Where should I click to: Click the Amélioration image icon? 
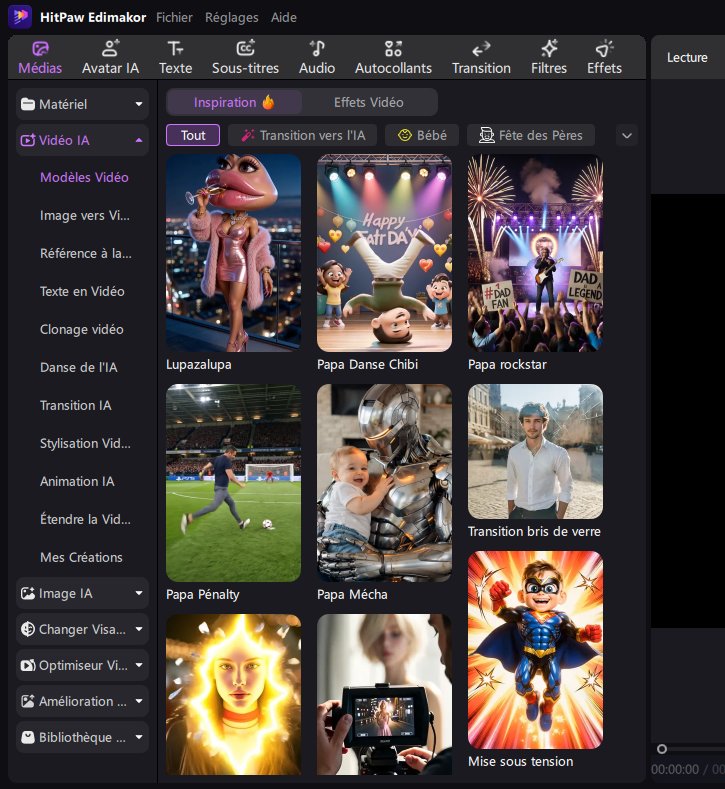click(x=28, y=701)
